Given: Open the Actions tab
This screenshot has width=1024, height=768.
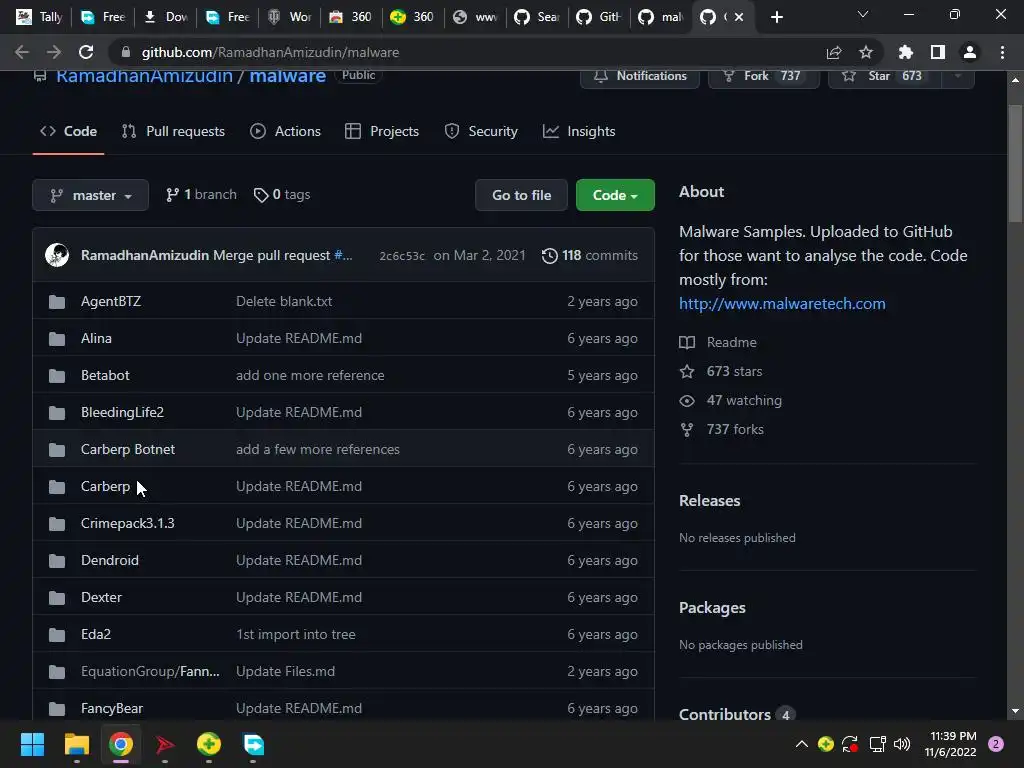Looking at the screenshot, I should point(285,131).
